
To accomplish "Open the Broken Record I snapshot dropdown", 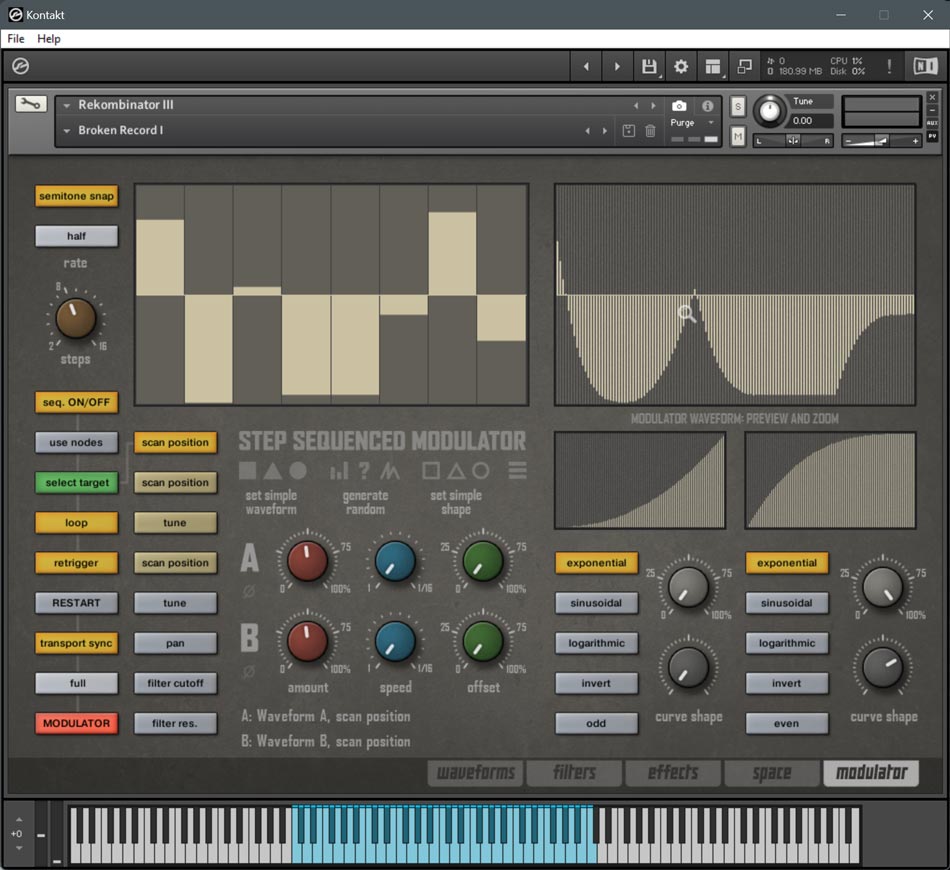I will (67, 130).
